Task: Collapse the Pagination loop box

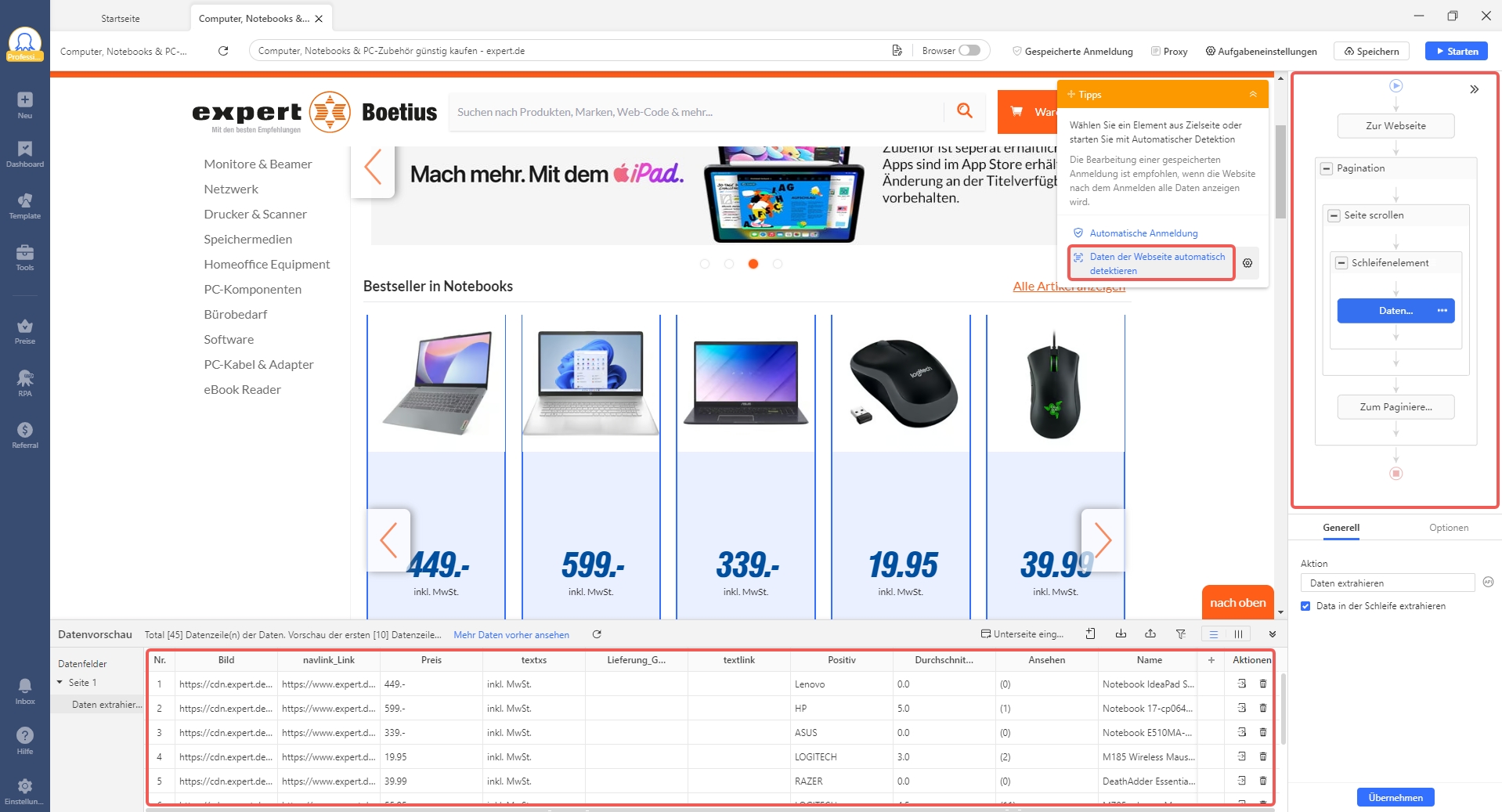Action: [x=1327, y=168]
